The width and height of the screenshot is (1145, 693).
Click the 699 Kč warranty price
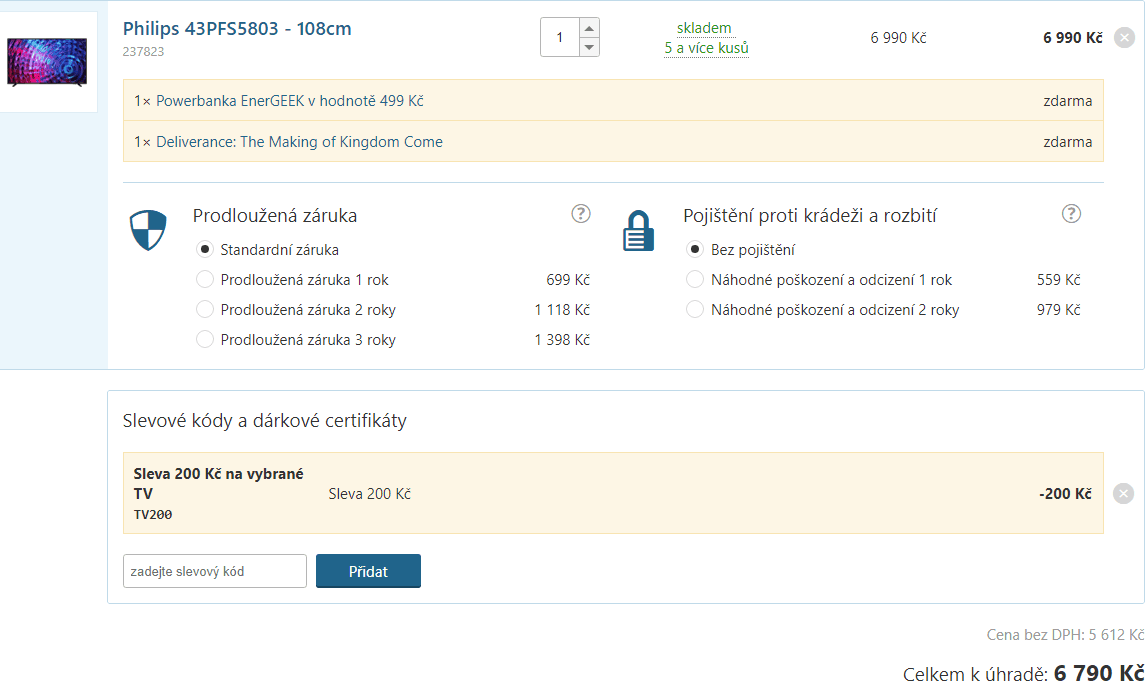click(x=568, y=280)
